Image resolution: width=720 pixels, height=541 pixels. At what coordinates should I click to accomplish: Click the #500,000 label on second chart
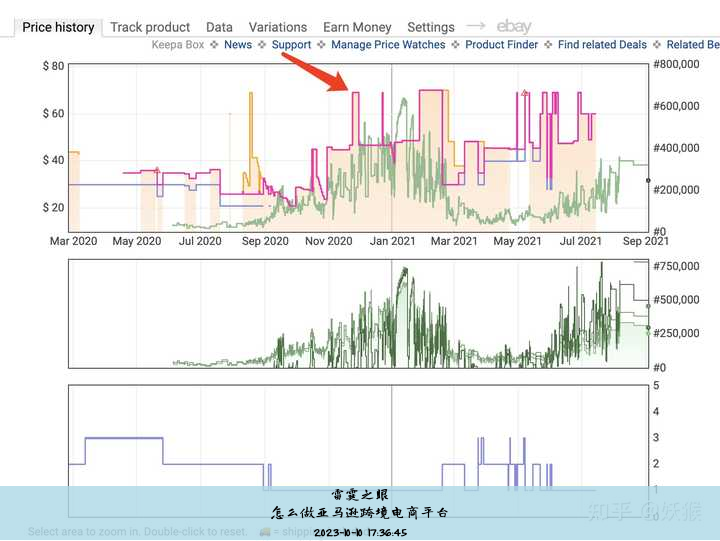click(676, 300)
